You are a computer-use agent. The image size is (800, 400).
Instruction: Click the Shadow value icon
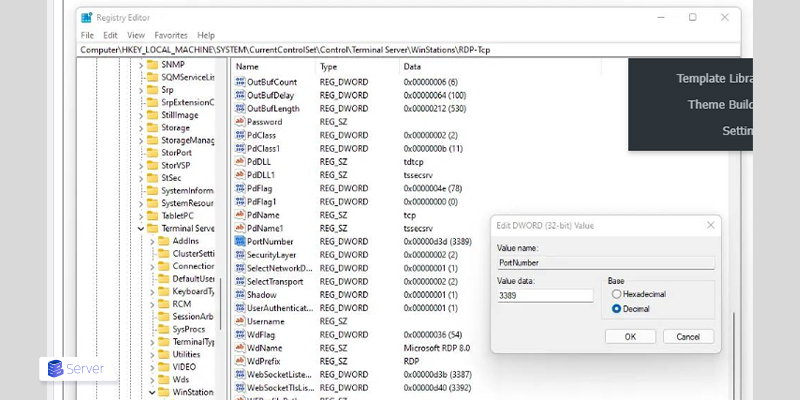point(240,294)
